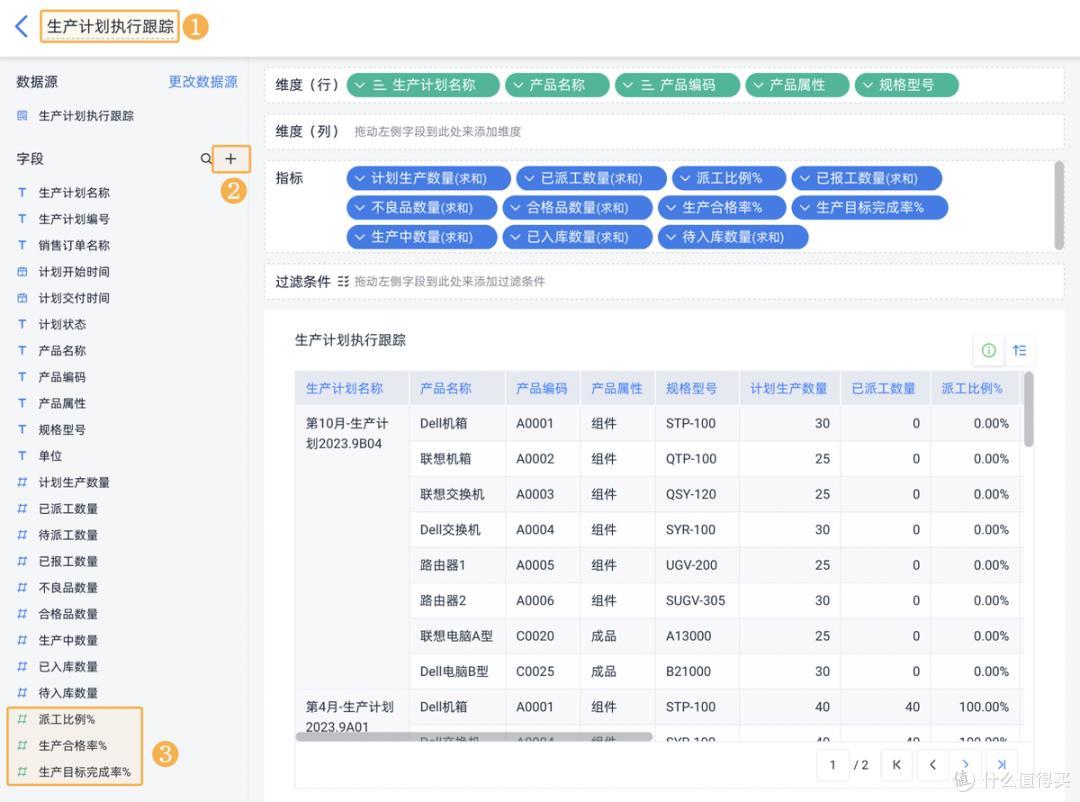
Task: Click cell SUGV-305 in table
Action: coord(696,601)
